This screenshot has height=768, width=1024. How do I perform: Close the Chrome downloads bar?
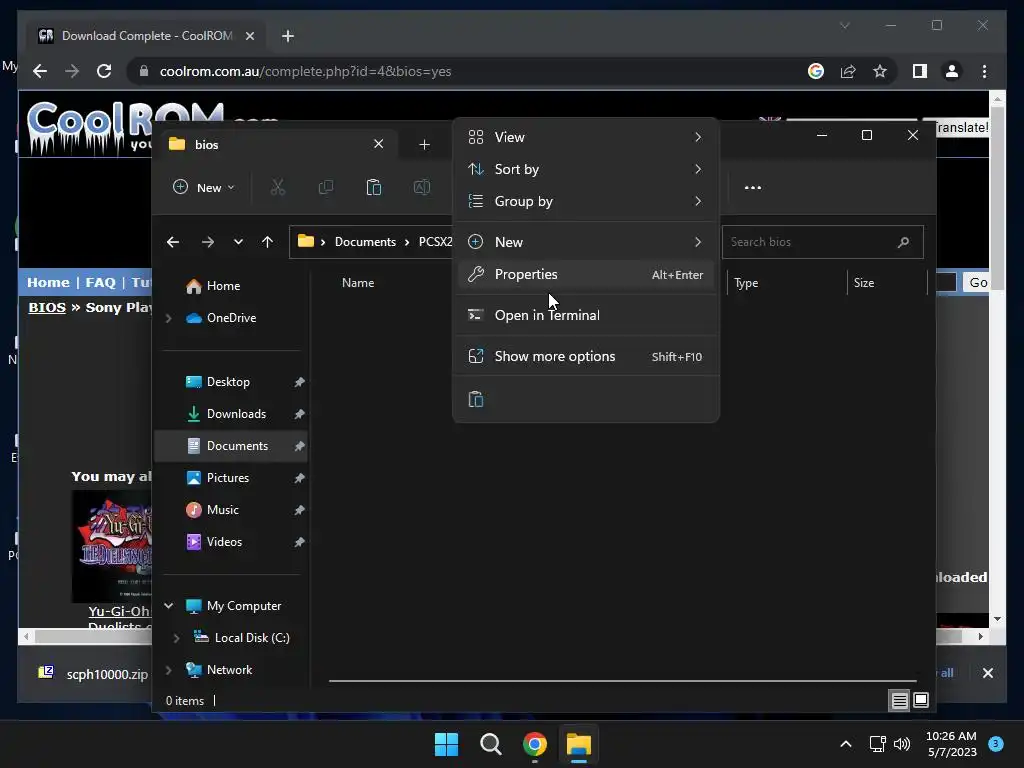point(987,673)
